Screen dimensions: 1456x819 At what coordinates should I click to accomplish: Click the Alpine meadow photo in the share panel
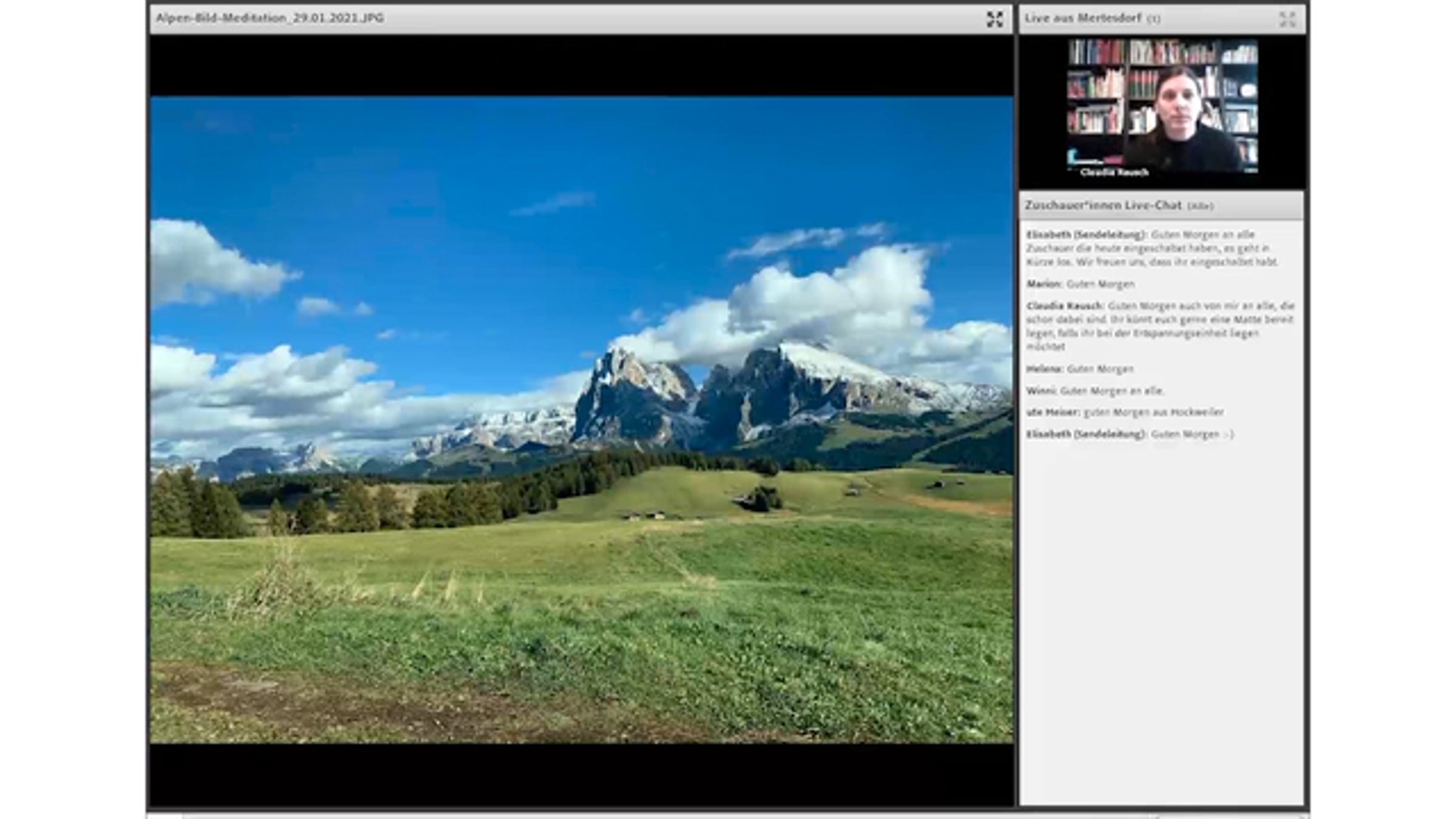[581, 420]
